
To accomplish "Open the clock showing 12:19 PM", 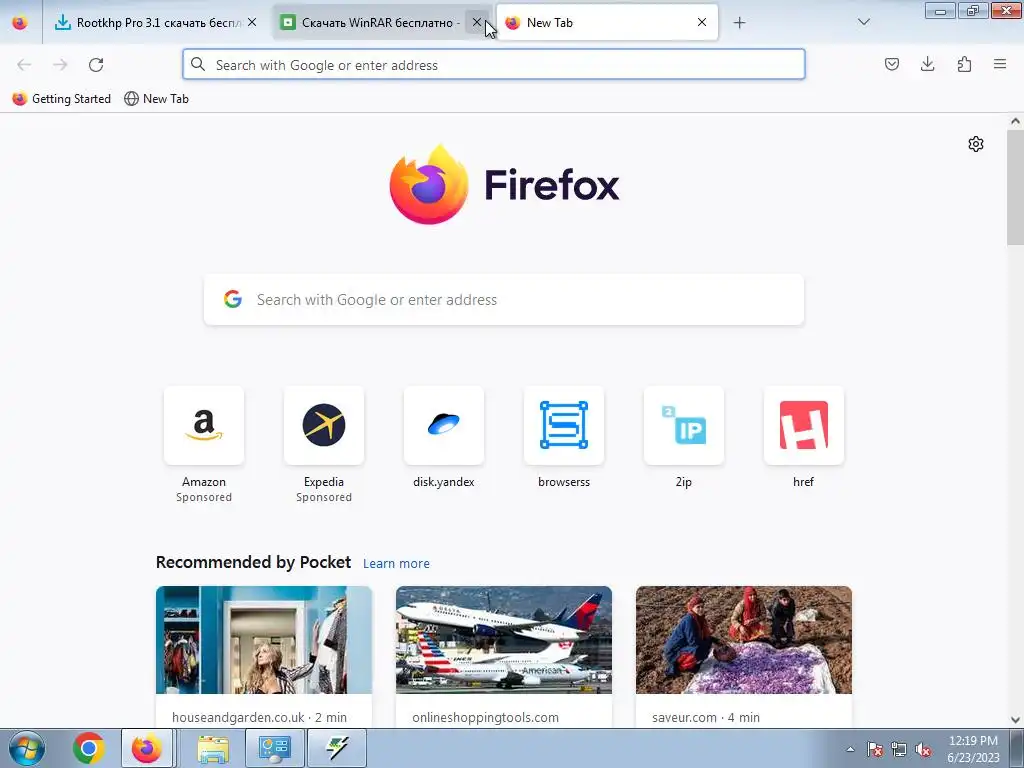I will (973, 749).
